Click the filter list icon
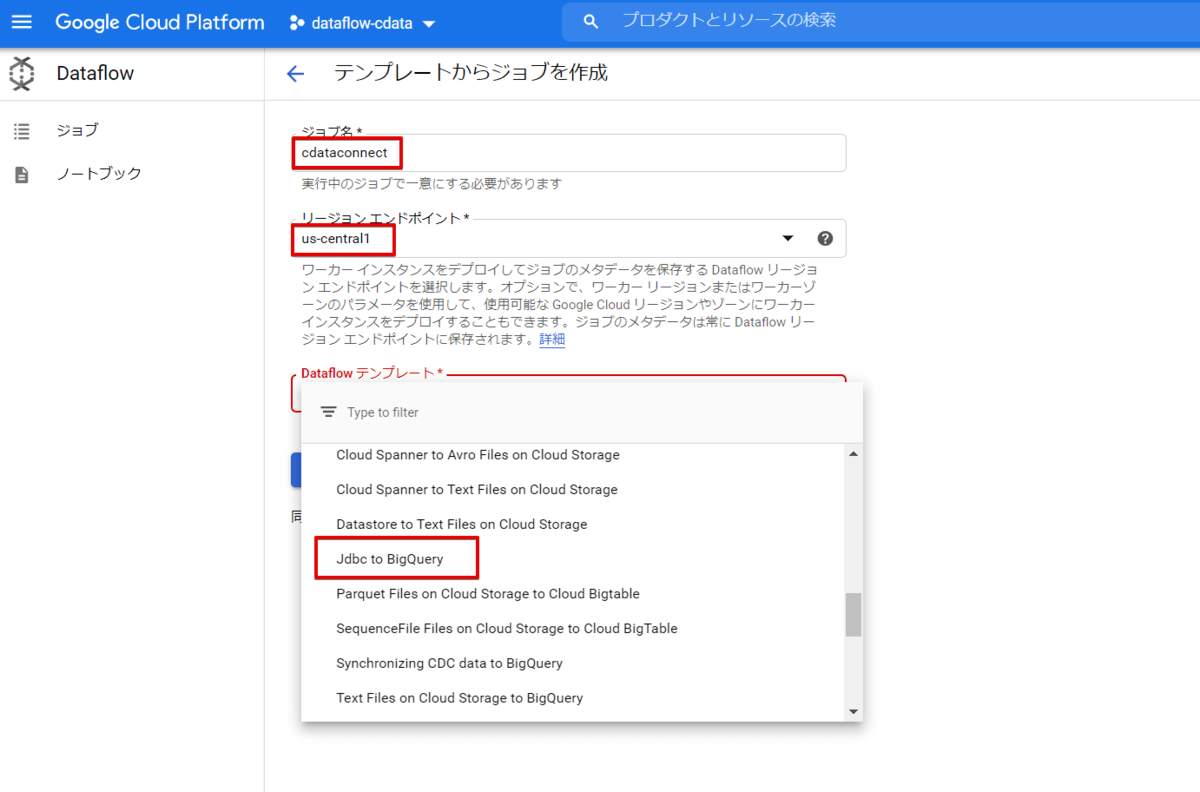Viewport: 1200px width, 792px height. click(328, 412)
